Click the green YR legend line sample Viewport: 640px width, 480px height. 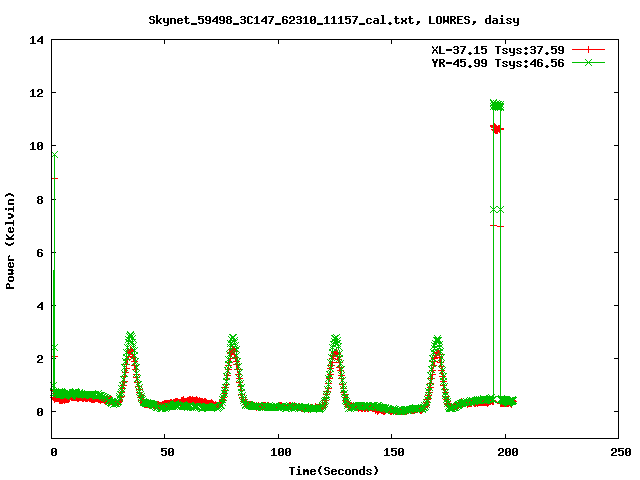tap(588, 63)
